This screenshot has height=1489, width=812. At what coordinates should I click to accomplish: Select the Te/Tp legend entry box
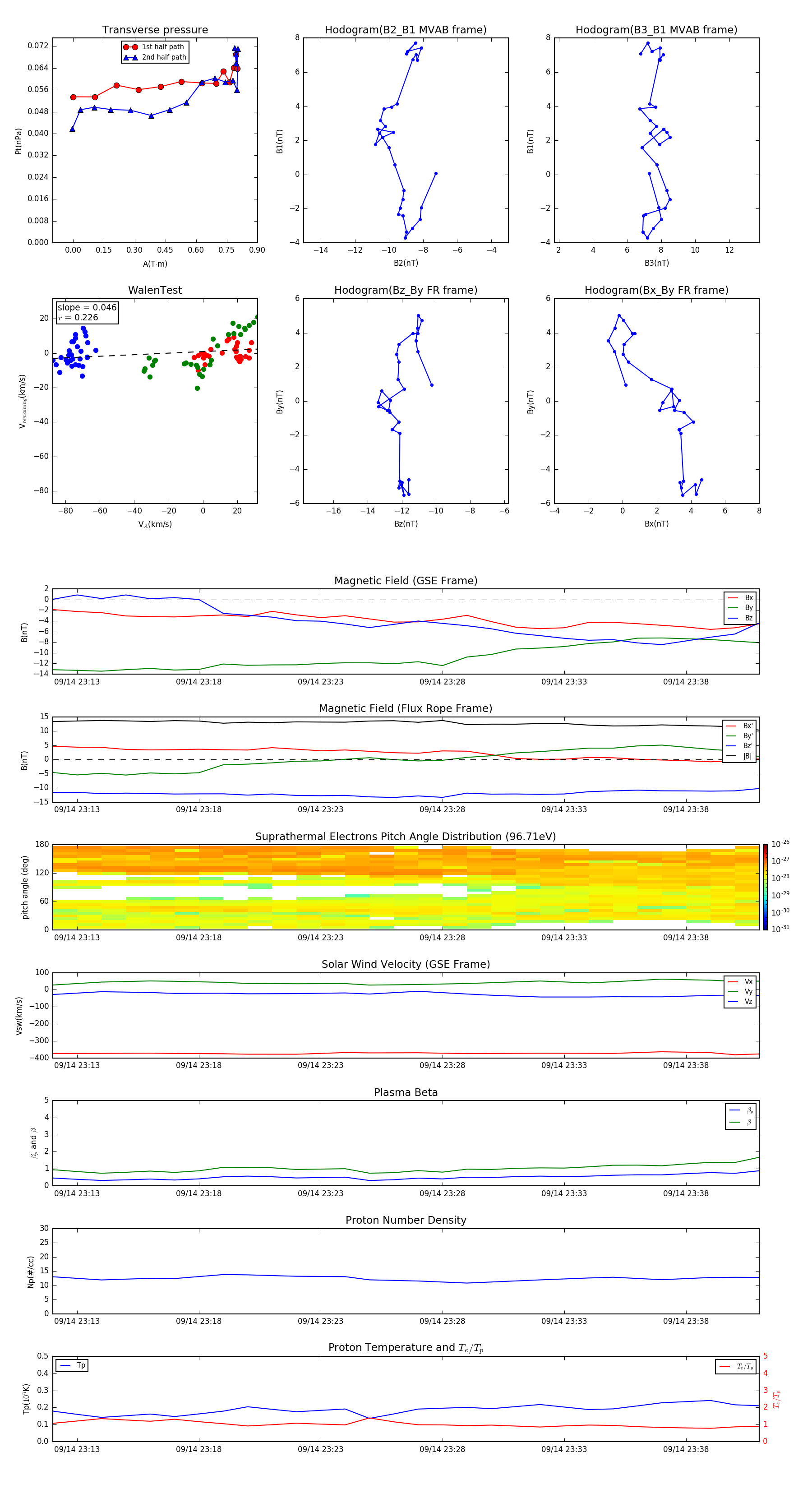click(x=736, y=1366)
